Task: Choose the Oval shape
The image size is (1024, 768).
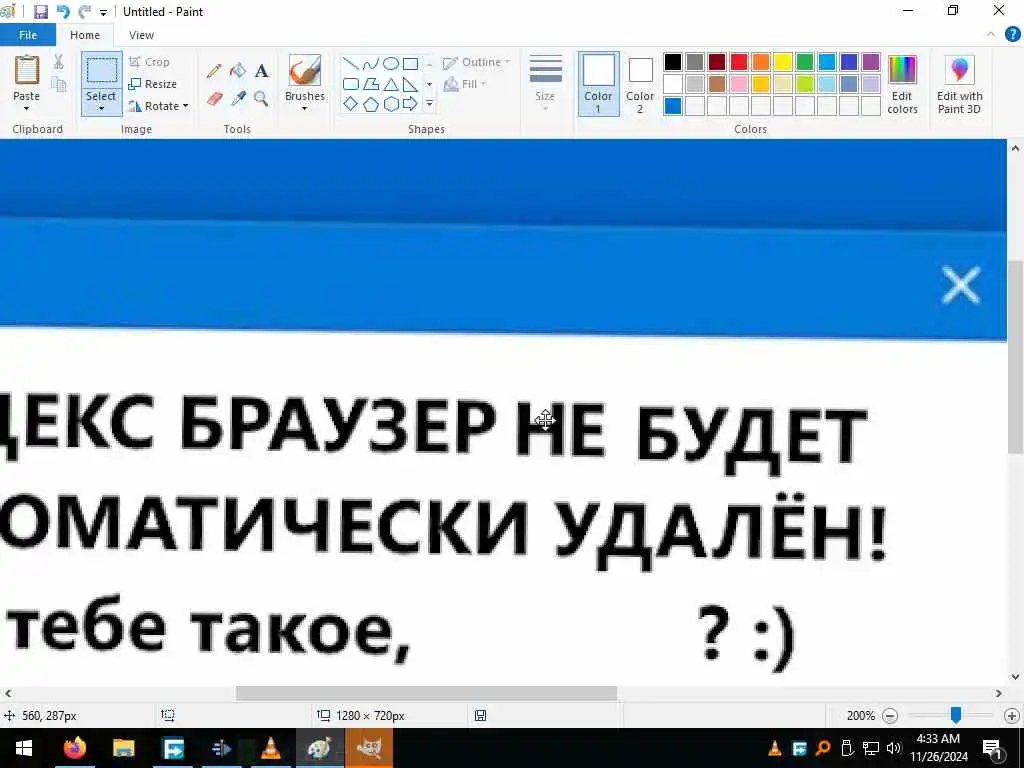Action: point(391,63)
